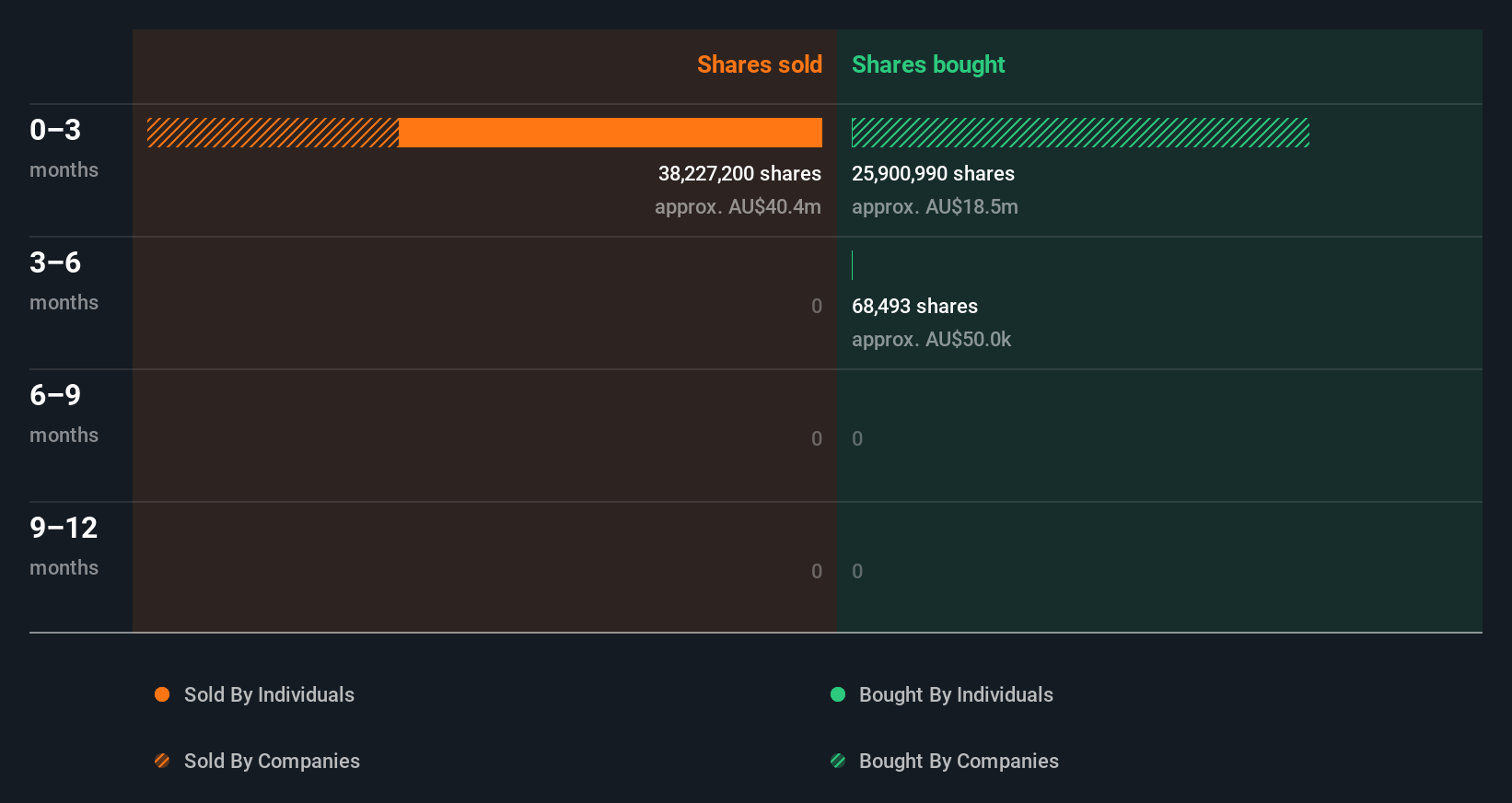Toggle the Bought By Companies legend label
The width and height of the screenshot is (1512, 803).
[x=959, y=761]
